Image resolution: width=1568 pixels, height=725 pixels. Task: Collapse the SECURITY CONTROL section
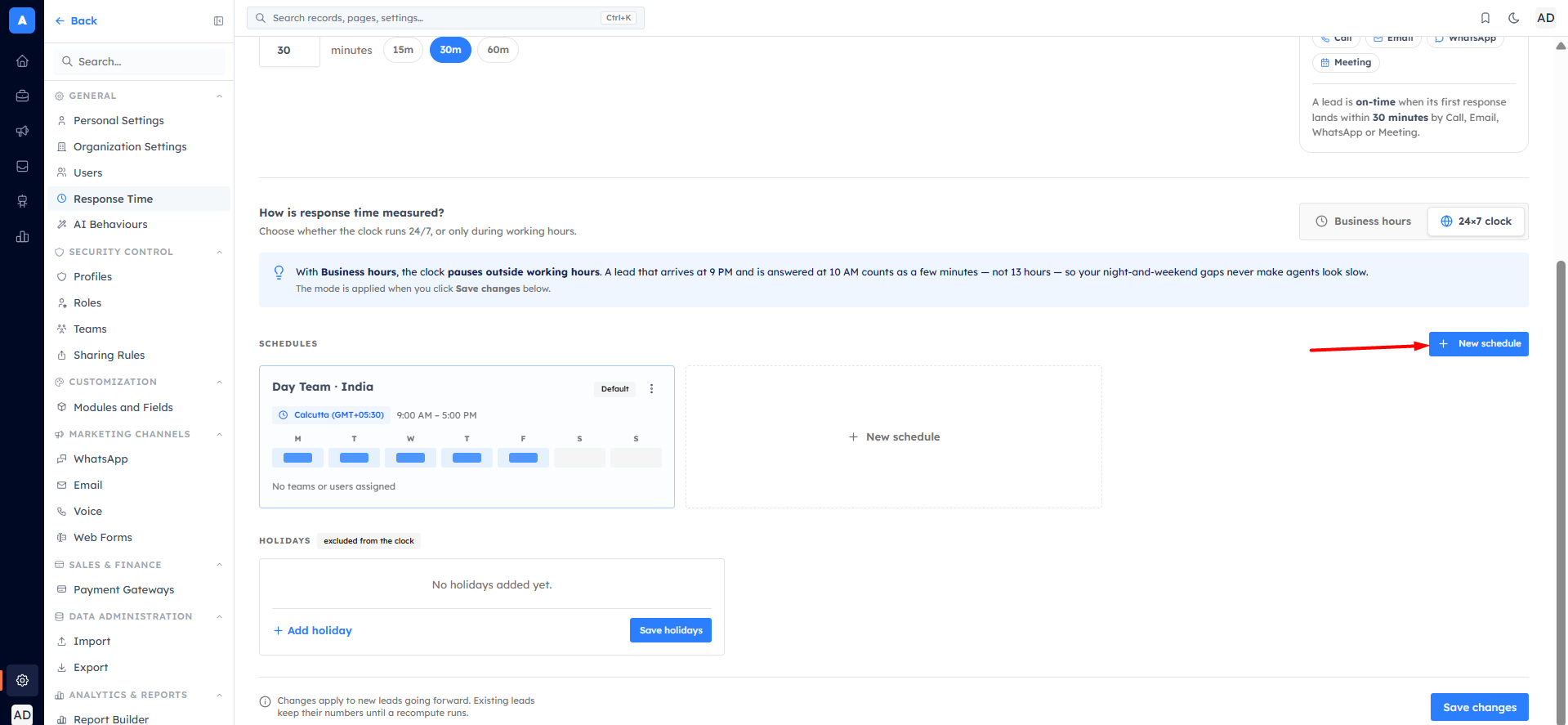[219, 252]
